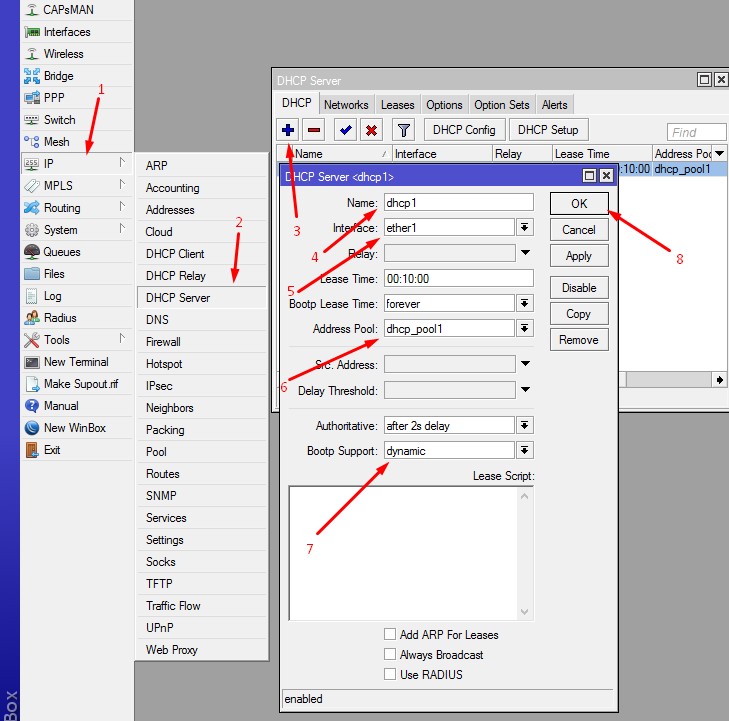Open New Terminal from the sidebar

click(x=76, y=362)
